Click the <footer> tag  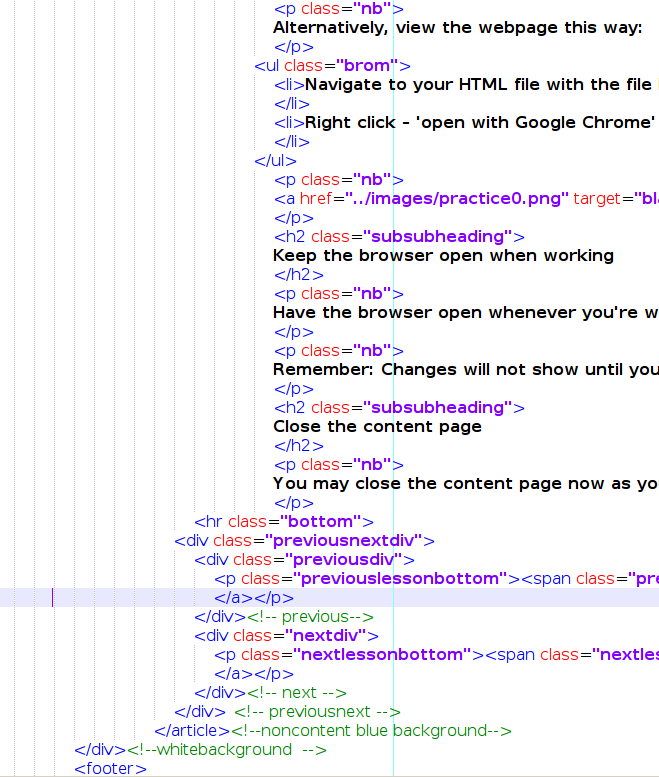pos(110,769)
